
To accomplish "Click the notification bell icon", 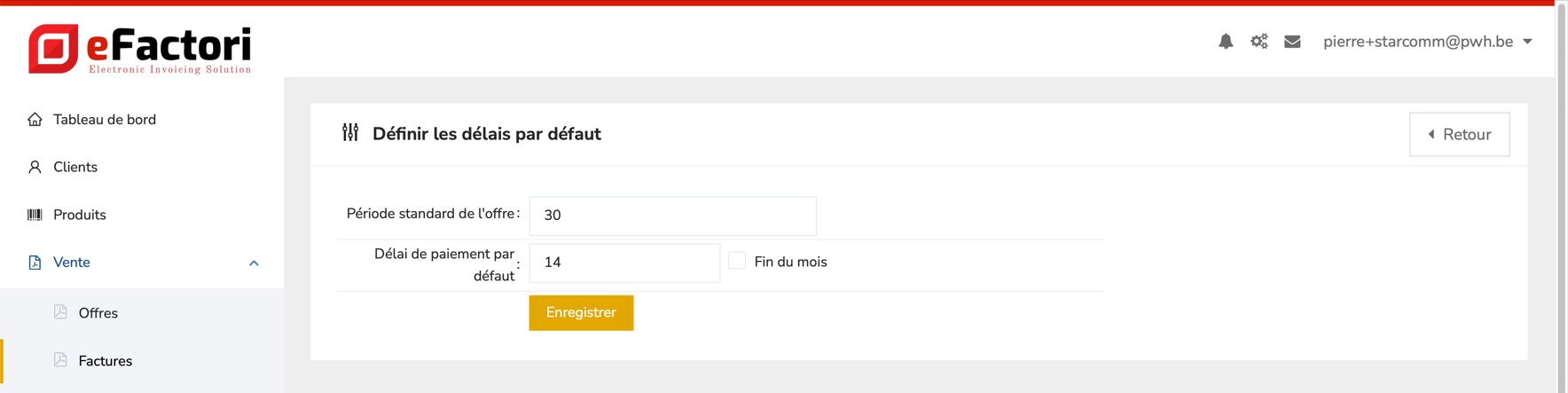I will click(x=1226, y=42).
